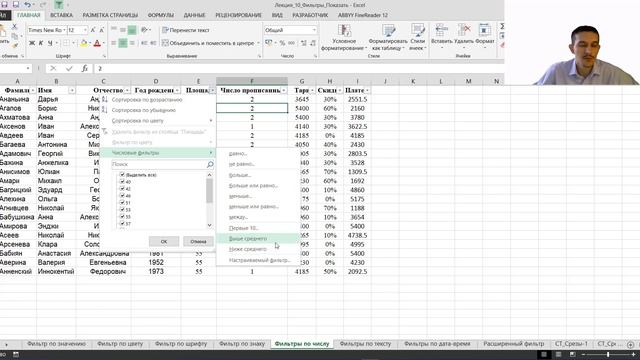Click the Font color red swatch
Image resolution: width=640 pixels, height=360 pixels.
click(97, 43)
